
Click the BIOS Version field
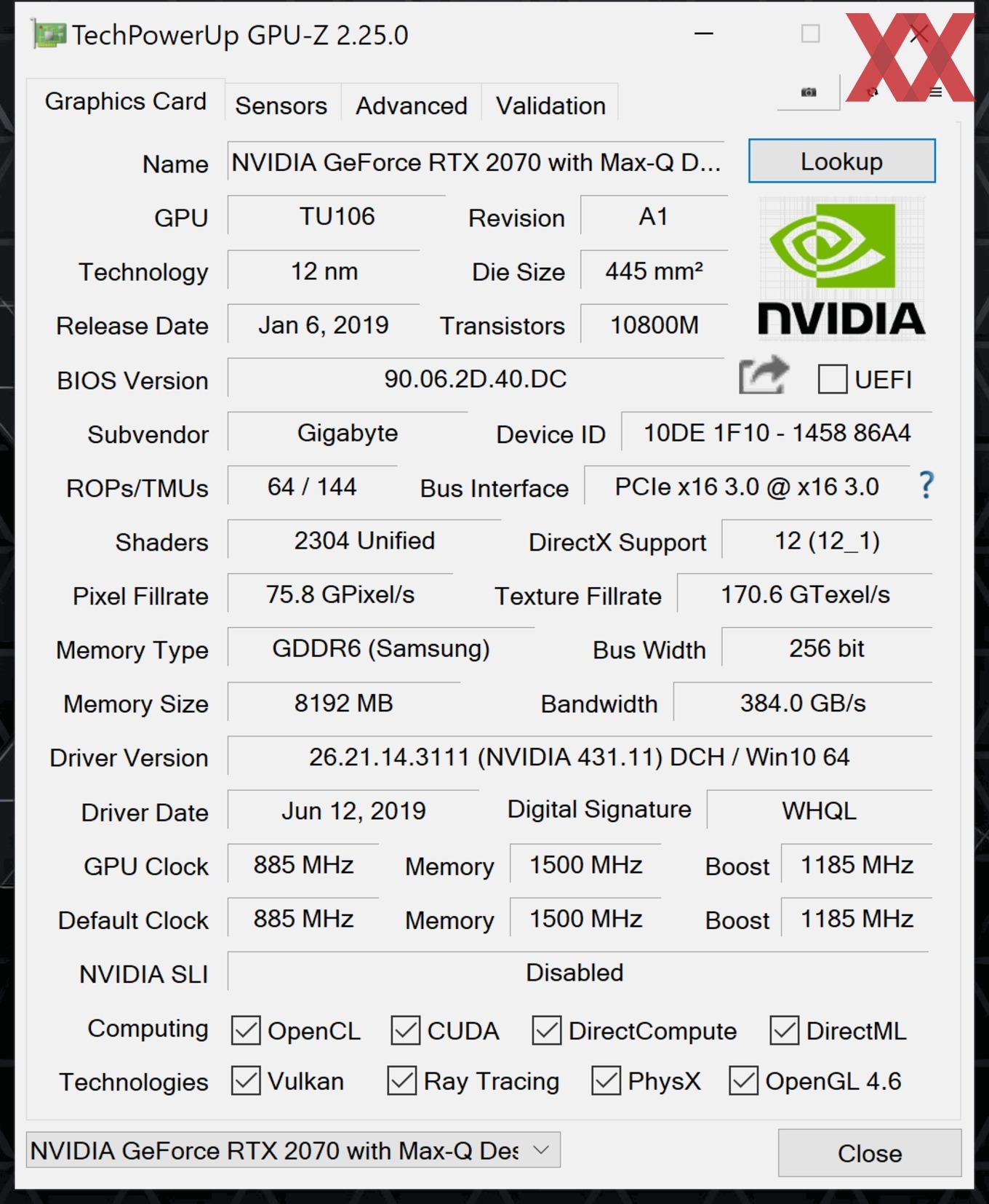476,378
